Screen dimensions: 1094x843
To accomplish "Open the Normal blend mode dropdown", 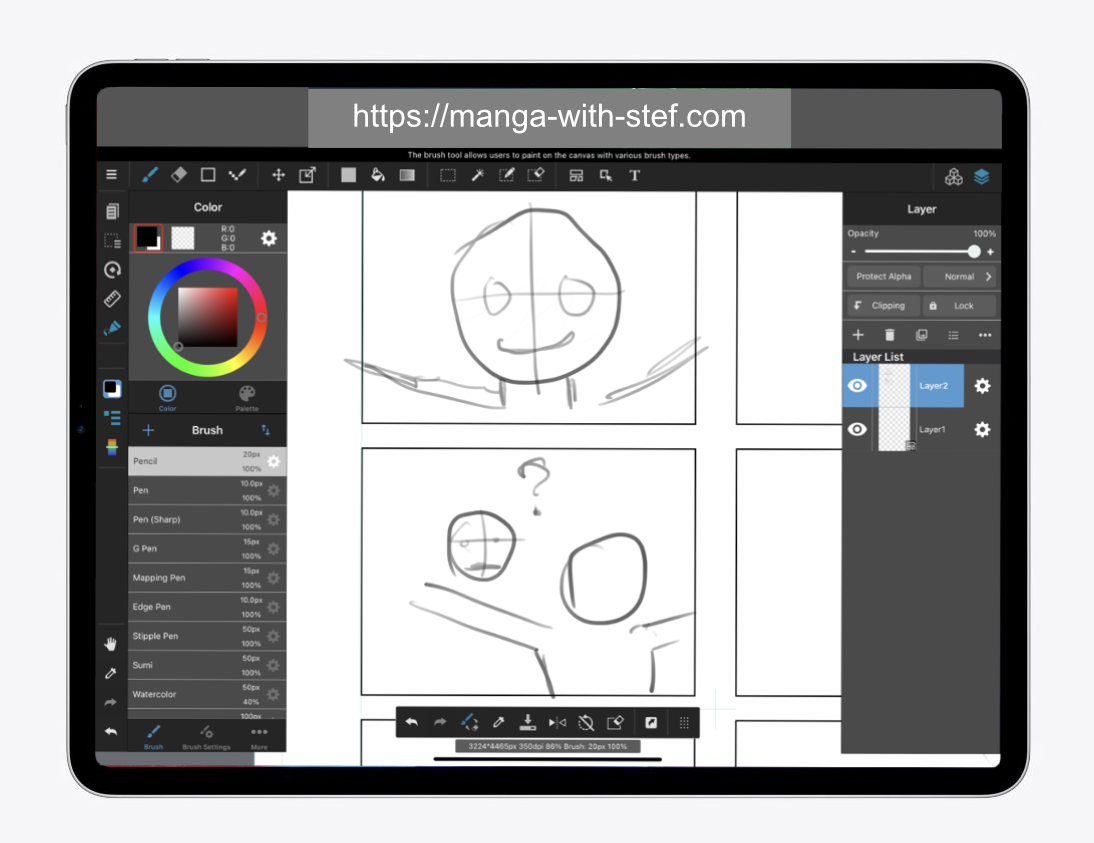I will (959, 276).
